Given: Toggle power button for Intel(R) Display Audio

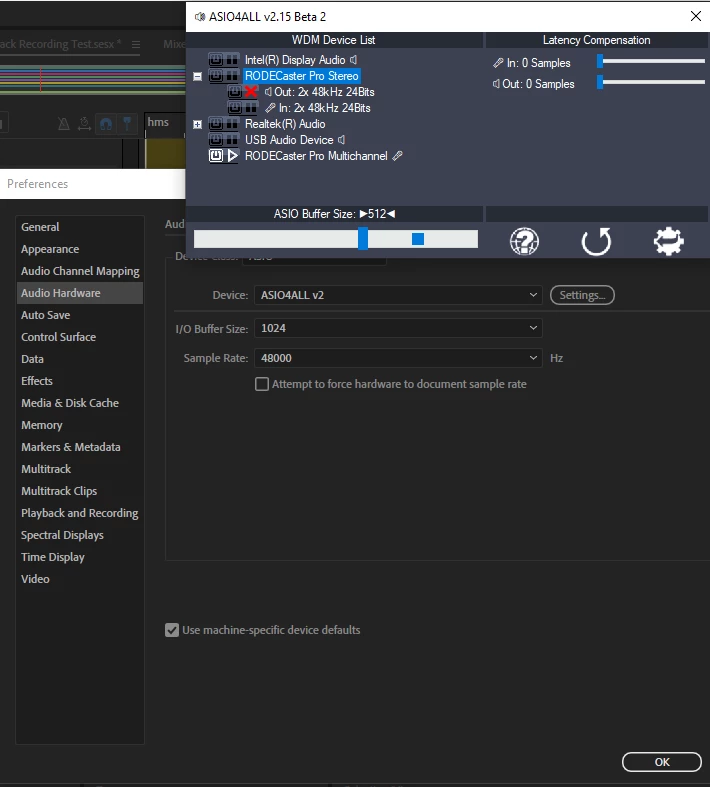Looking at the screenshot, I should 216,60.
